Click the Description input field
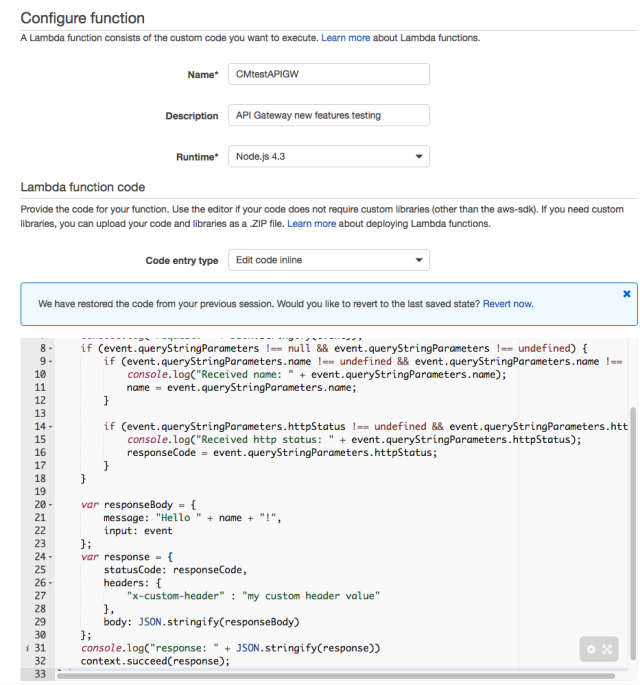The width and height of the screenshot is (640, 685). coord(329,115)
